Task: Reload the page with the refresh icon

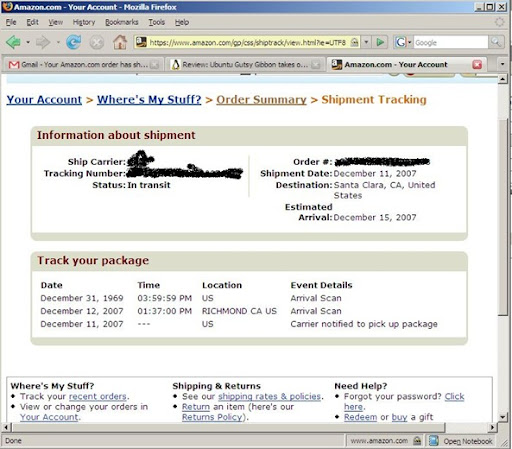Action: (x=74, y=42)
